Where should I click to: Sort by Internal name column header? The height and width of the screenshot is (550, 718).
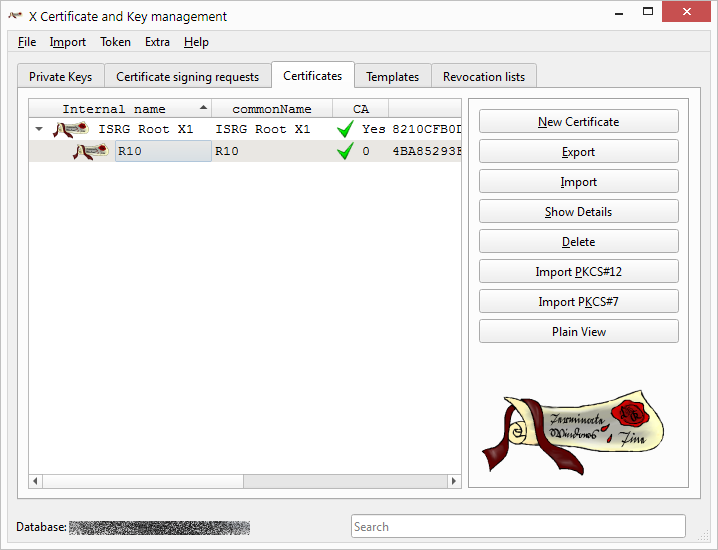[x=120, y=109]
